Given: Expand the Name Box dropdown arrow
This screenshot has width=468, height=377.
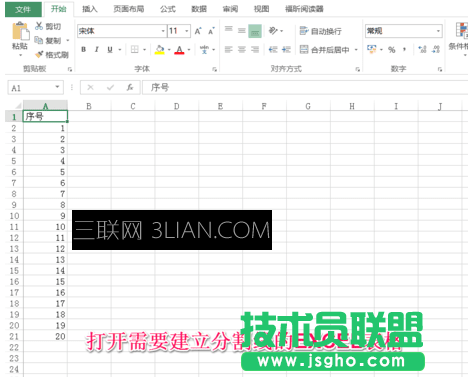Looking at the screenshot, I should 57,87.
